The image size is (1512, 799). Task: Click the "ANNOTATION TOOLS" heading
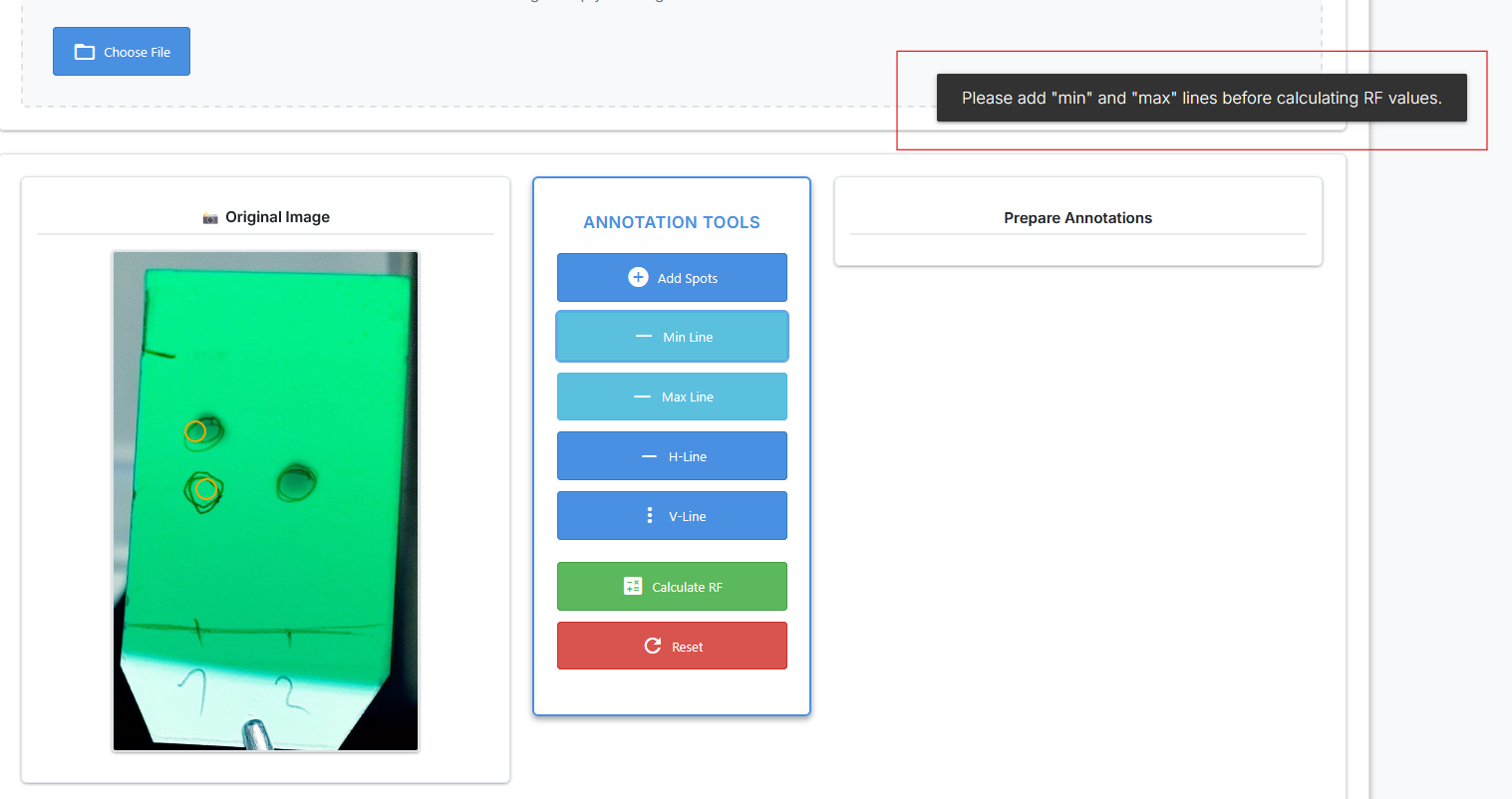pyautogui.click(x=671, y=222)
